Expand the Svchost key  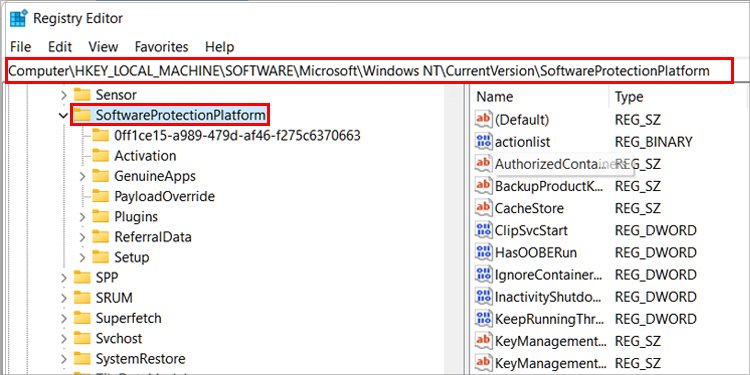coord(63,339)
